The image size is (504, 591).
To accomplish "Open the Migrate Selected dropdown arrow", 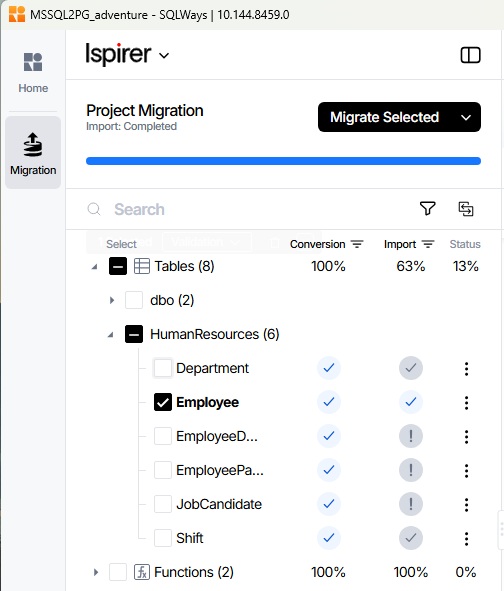I will pos(466,117).
